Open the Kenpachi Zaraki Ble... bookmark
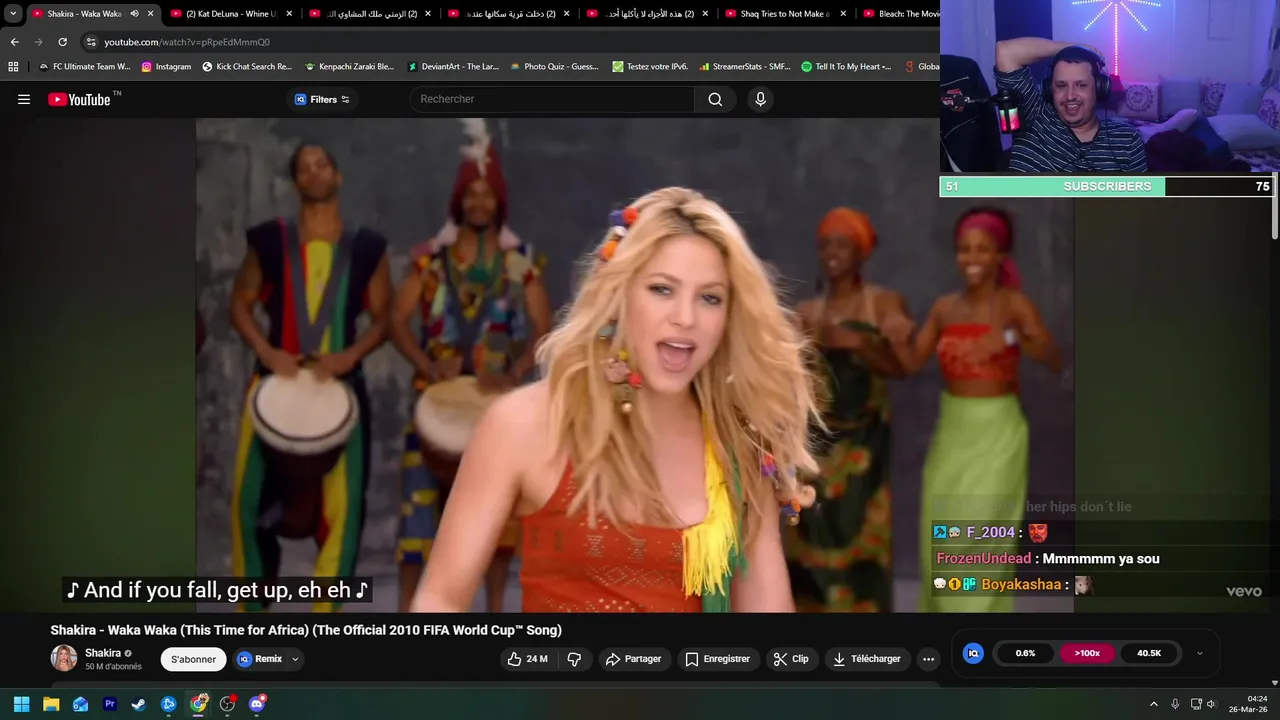The image size is (1280, 720). tap(350, 67)
